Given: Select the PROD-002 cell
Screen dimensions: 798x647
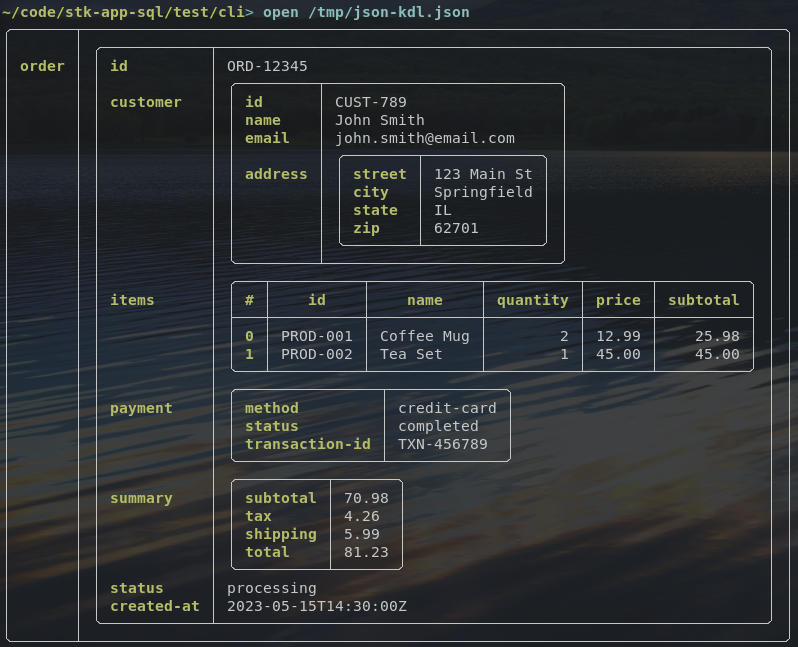Looking at the screenshot, I should pyautogui.click(x=317, y=354).
